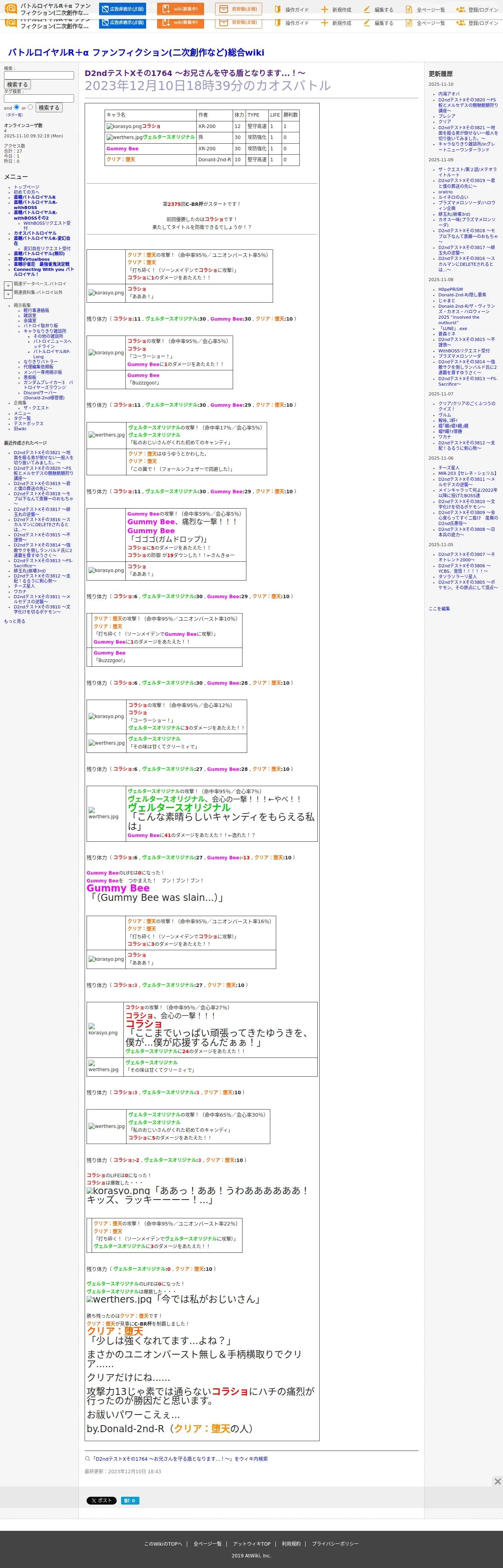This screenshot has height=1568, width=503.
Task: Open カオスバトルロイヤル menu entry
Action: [35, 233]
